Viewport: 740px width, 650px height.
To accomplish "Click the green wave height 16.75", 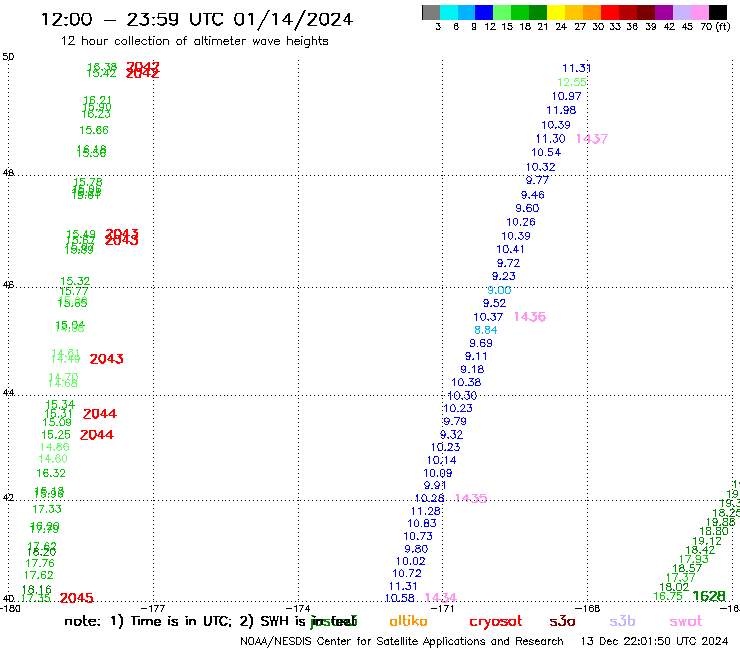I will point(668,597).
